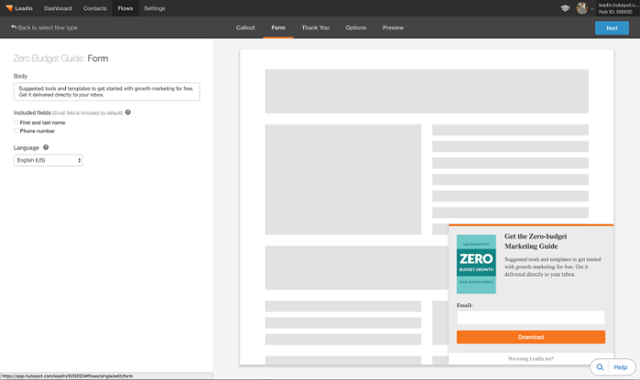The width and height of the screenshot is (640, 380).
Task: Expand the account menu arrow beside avatar
Action: point(592,9)
